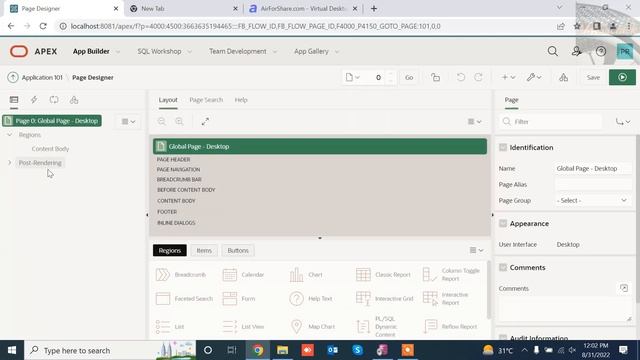
Task: Open File Explorer from the taskbar
Action: pos(282,350)
